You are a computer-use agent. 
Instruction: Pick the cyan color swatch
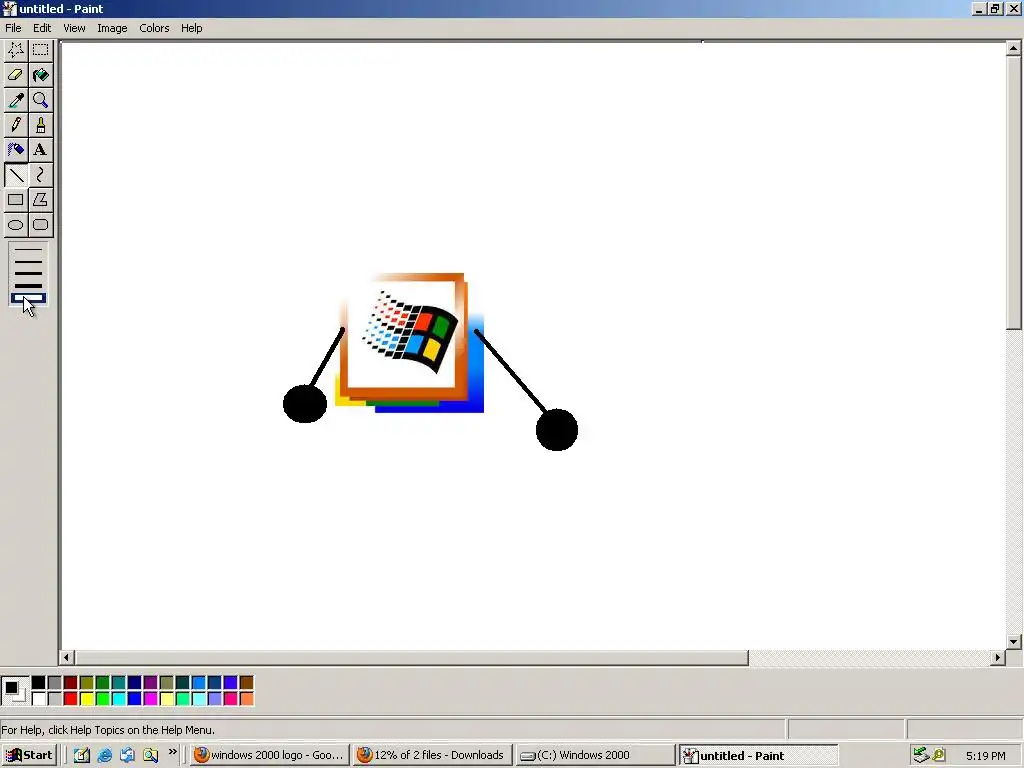coord(118,699)
